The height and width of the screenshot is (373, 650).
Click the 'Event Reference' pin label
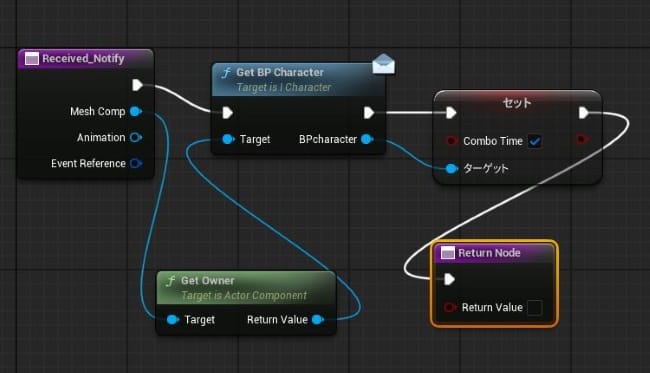pyautogui.click(x=88, y=163)
